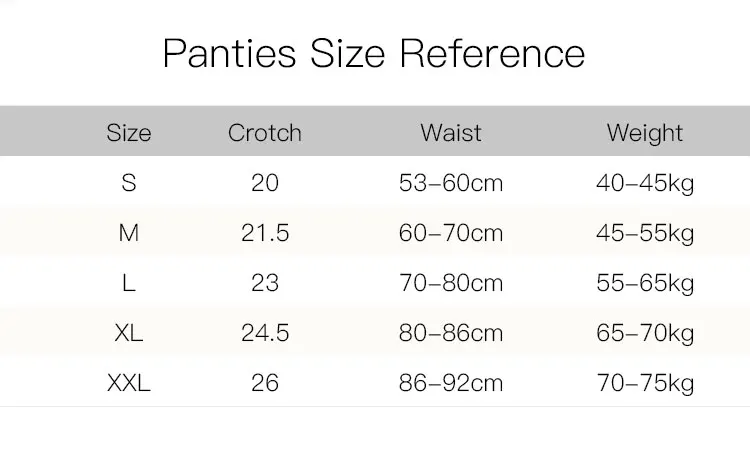Select the S size cell
The height and width of the screenshot is (460, 750).
[129, 183]
